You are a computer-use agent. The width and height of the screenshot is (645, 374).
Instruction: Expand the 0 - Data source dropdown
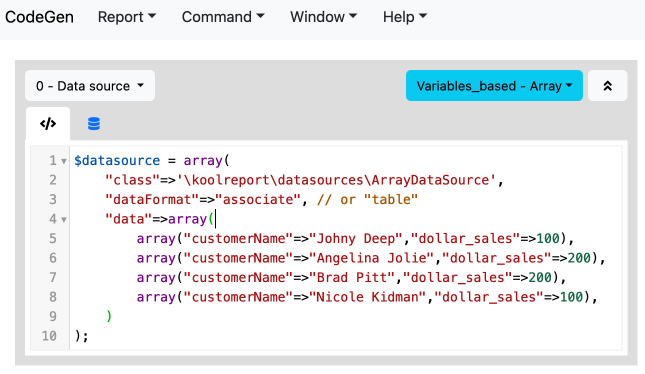(x=90, y=86)
